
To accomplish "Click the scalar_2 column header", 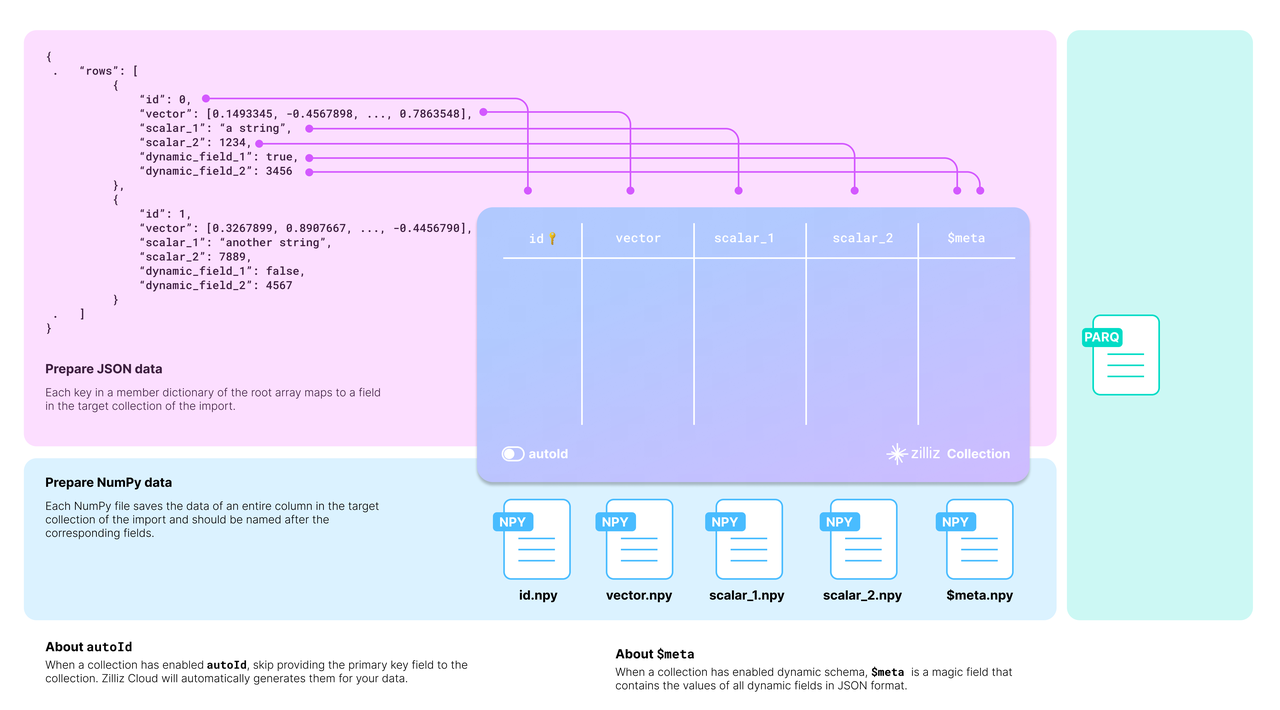I will coord(862,238).
